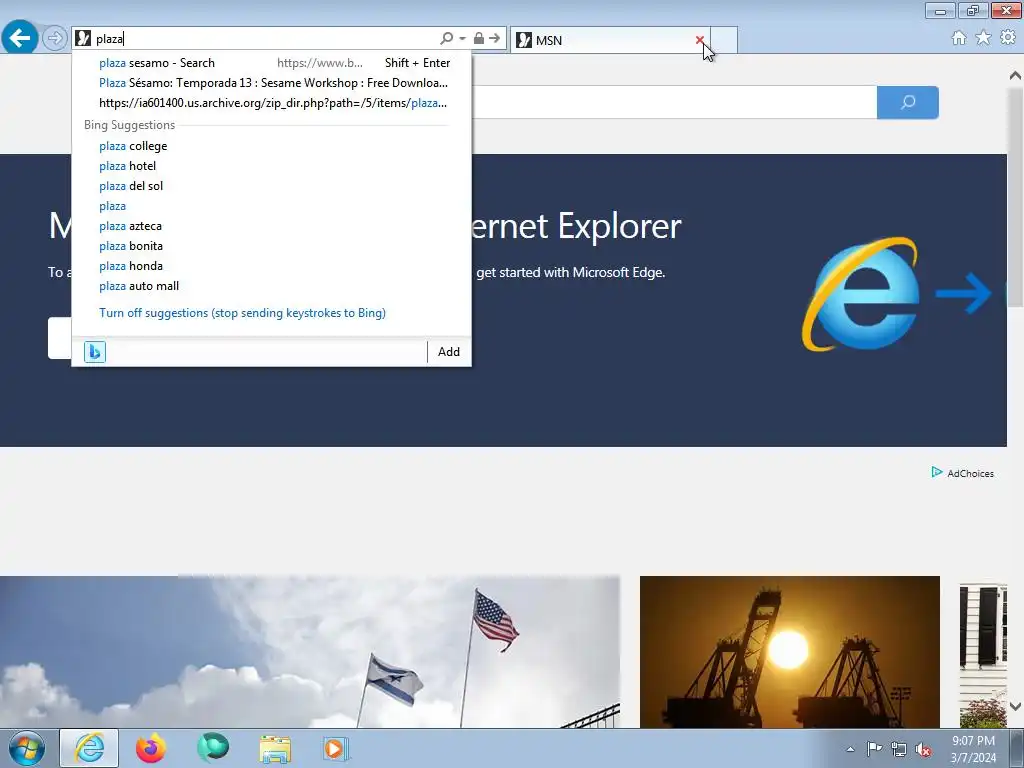This screenshot has height=768, width=1024.
Task: Choose the plain 'plaza' suggestion
Action: 272,206
